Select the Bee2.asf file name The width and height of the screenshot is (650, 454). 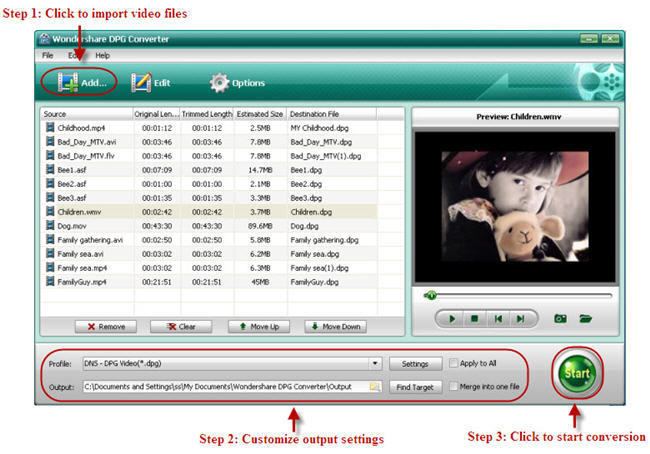coord(72,184)
